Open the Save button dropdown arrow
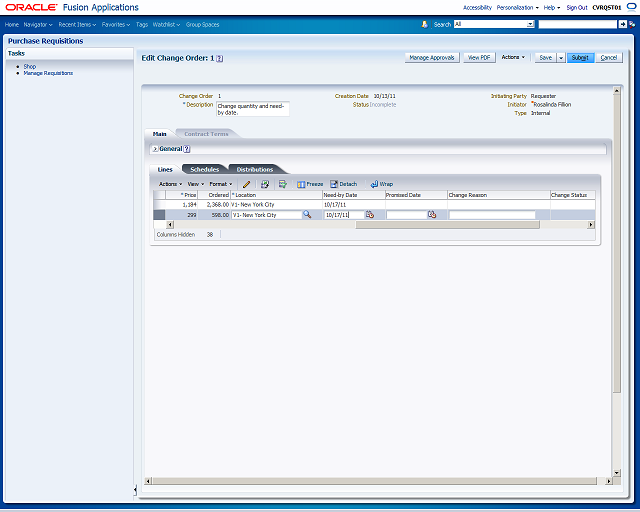This screenshot has width=640, height=512. 561,58
